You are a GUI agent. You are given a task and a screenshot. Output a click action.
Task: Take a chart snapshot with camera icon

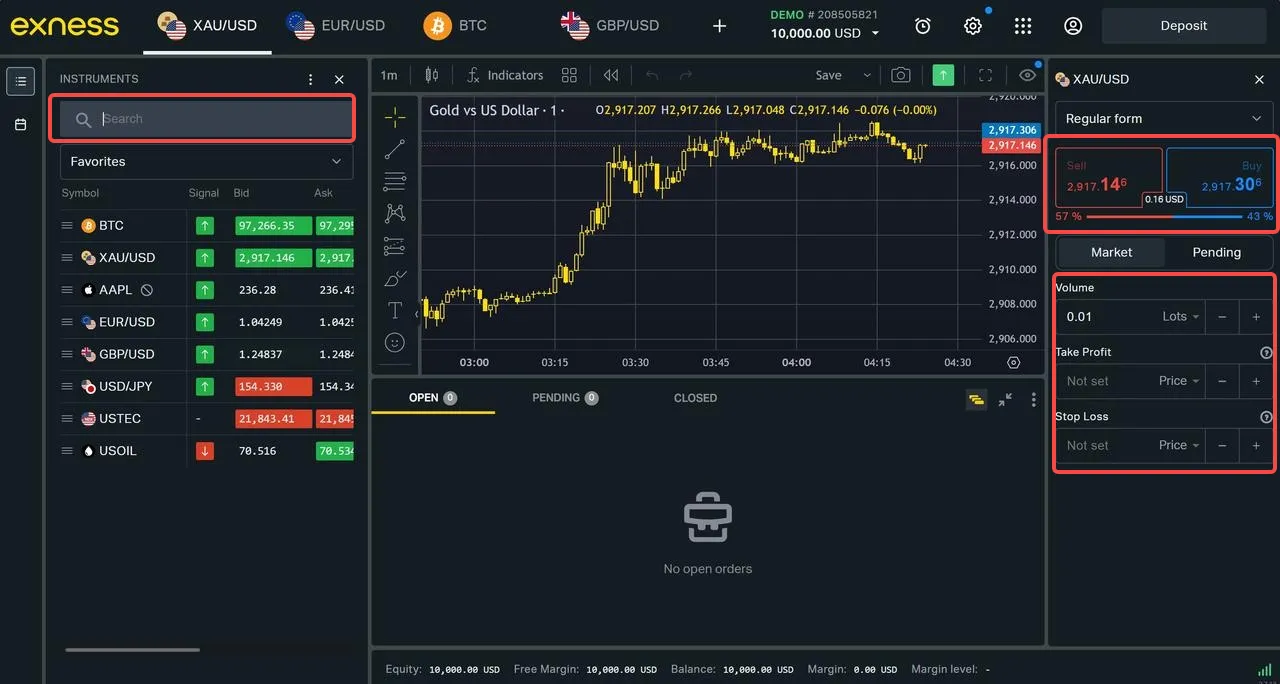coord(901,75)
